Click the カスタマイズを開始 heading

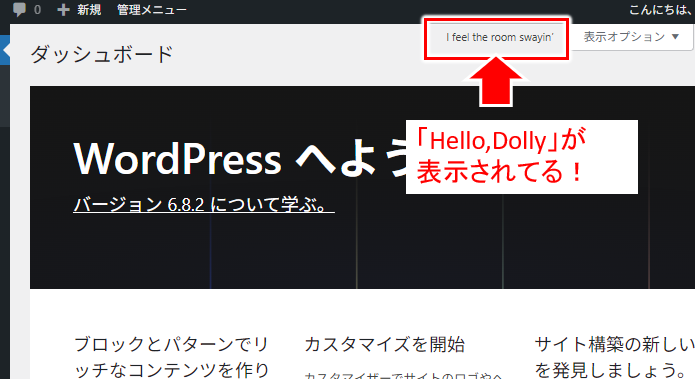coord(384,344)
